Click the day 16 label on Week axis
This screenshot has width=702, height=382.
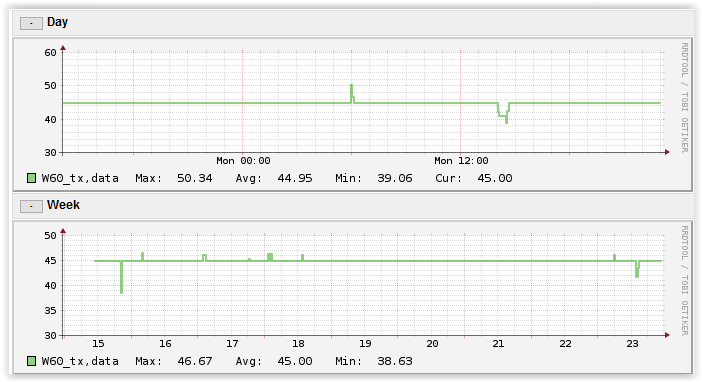pyautogui.click(x=165, y=344)
